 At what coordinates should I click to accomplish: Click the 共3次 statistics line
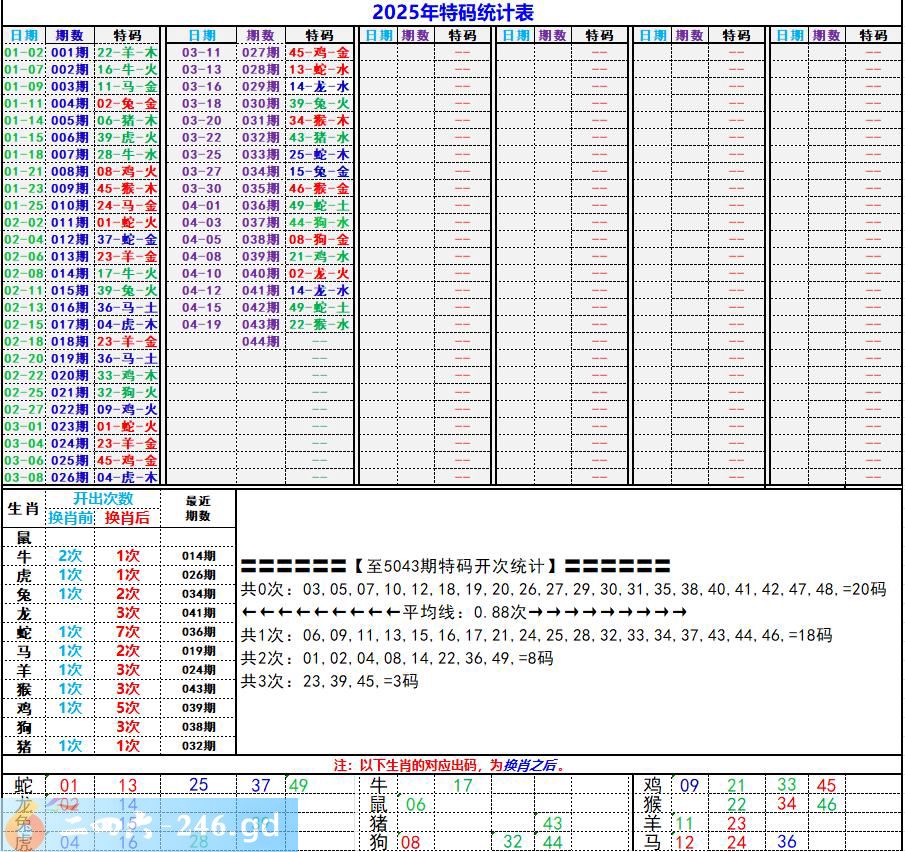click(x=330, y=681)
